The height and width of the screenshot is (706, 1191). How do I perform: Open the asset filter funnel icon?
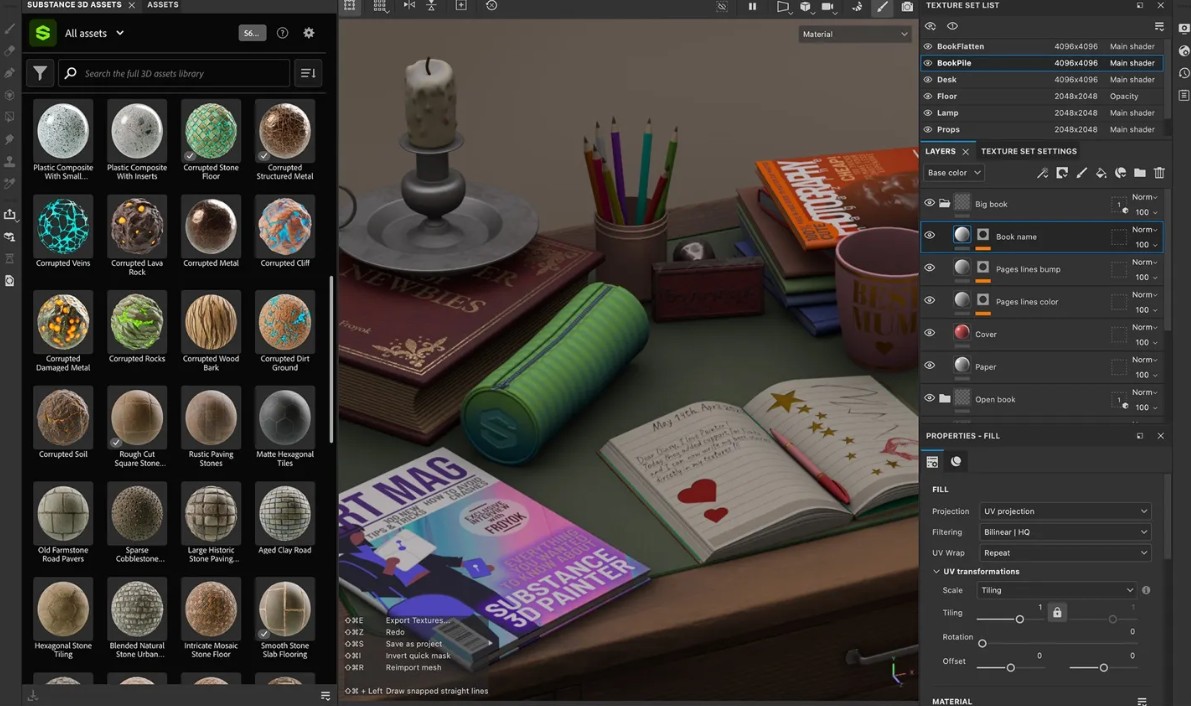coord(40,74)
